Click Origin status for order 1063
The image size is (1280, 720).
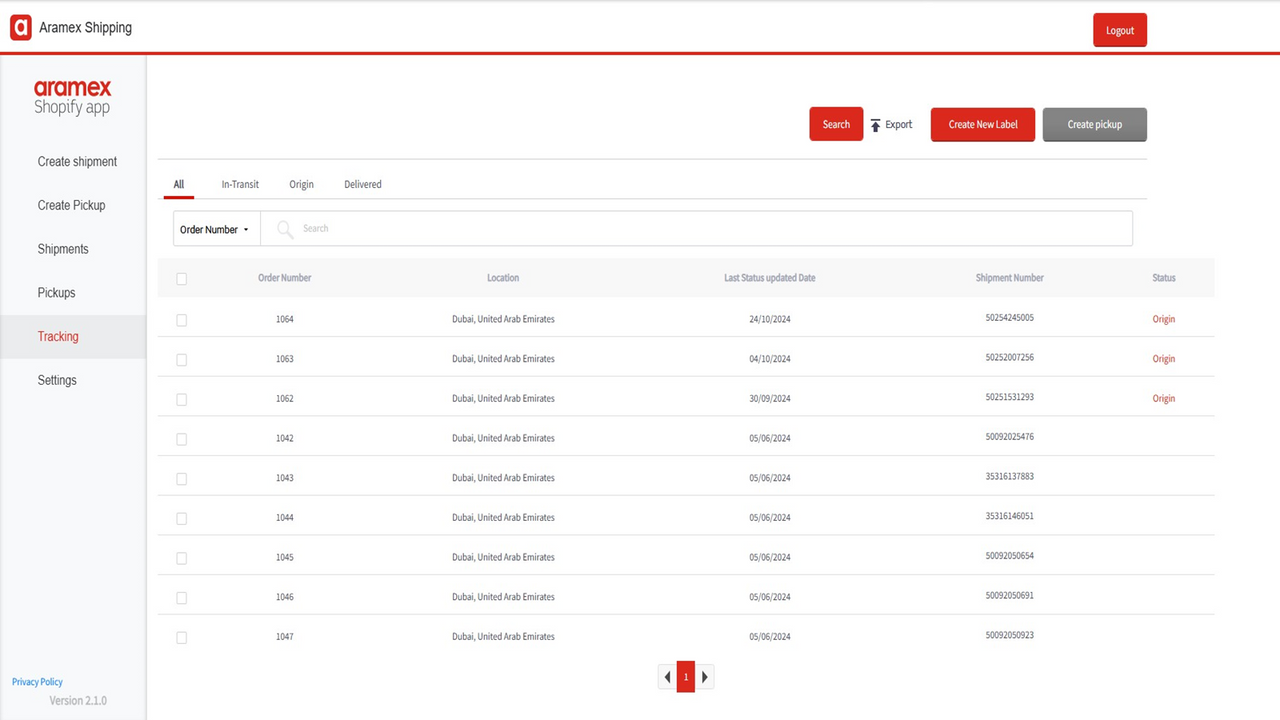1164,359
